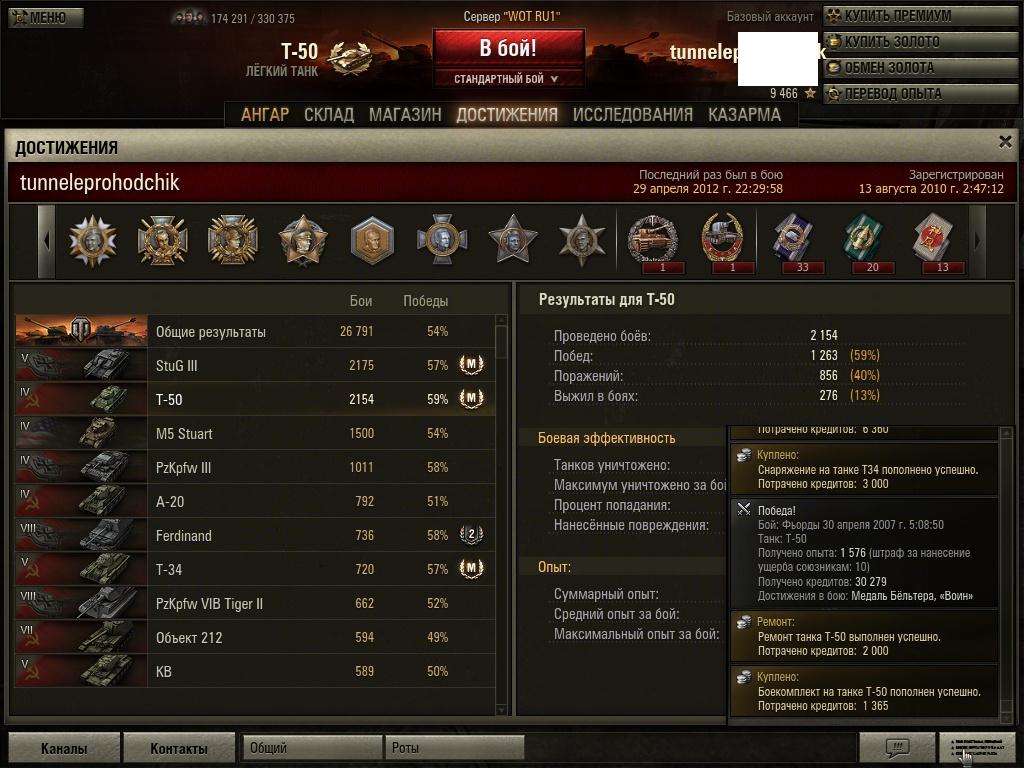This screenshot has width=1024, height=768.
Task: Show more medals with right arrow
Action: tap(977, 241)
